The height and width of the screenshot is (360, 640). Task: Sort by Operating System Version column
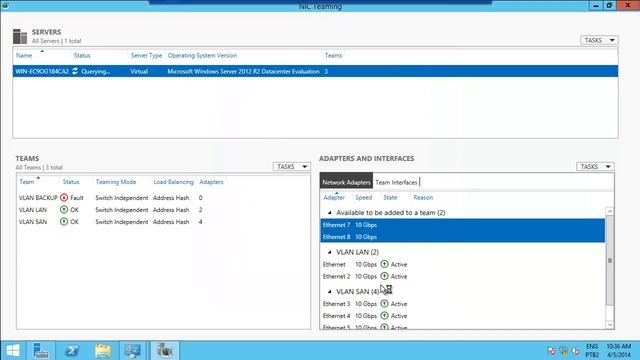[x=202, y=56]
